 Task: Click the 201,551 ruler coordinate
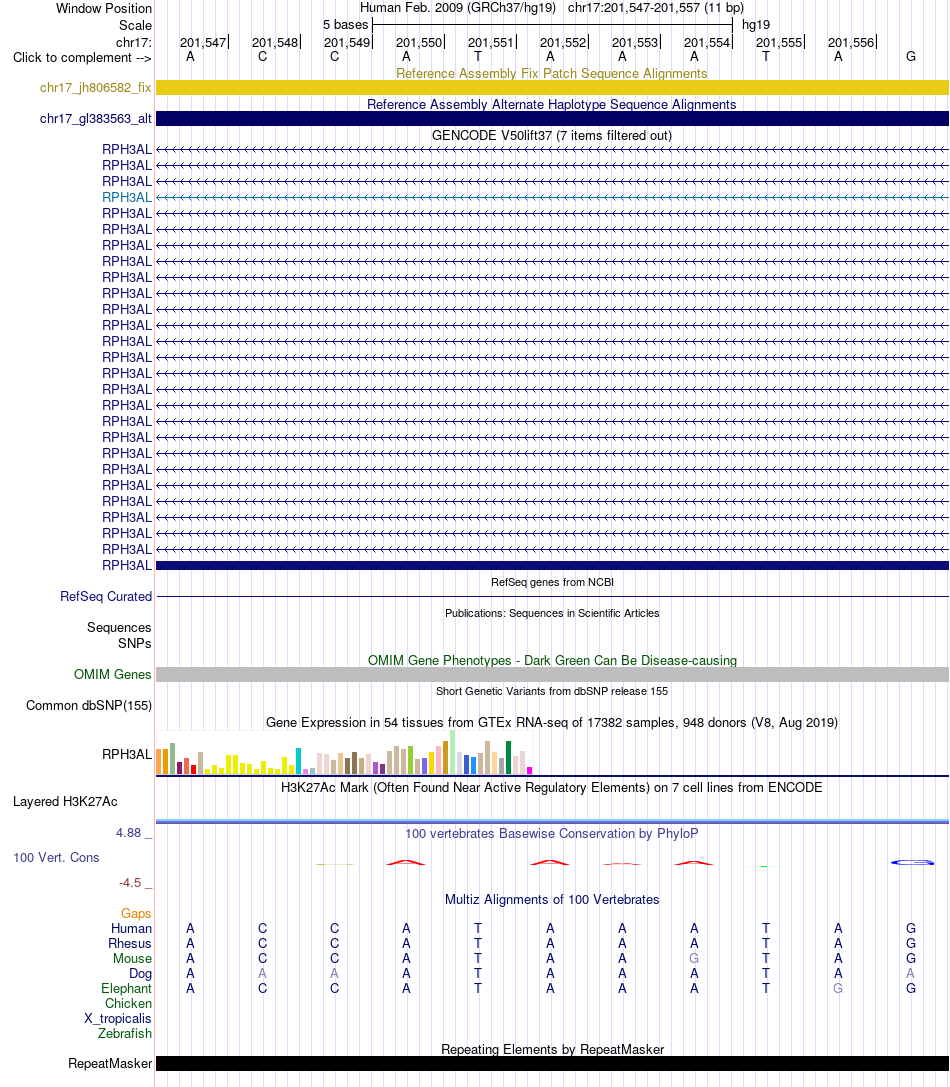point(491,42)
